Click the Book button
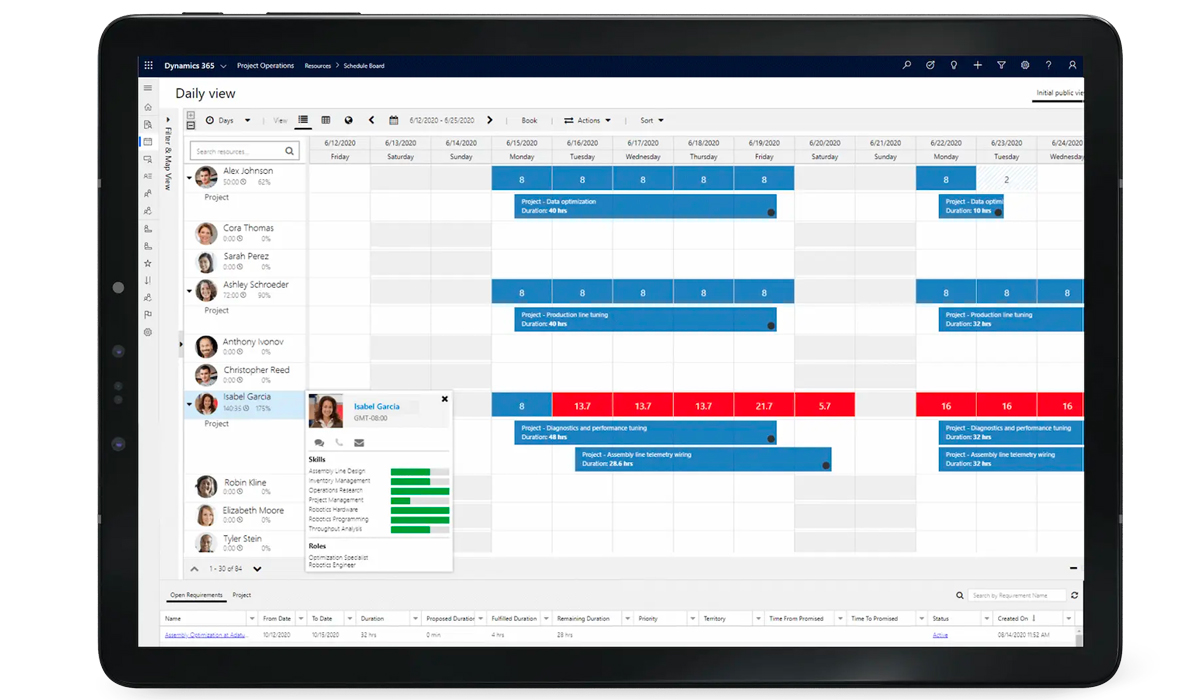 [x=529, y=119]
